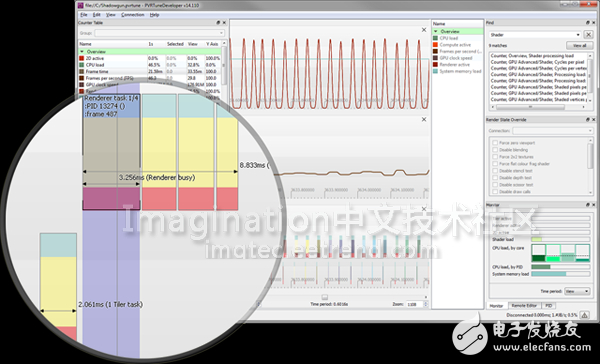600x364 pixels.
Task: Undock the Find panel using its float icon
Action: click(588, 23)
